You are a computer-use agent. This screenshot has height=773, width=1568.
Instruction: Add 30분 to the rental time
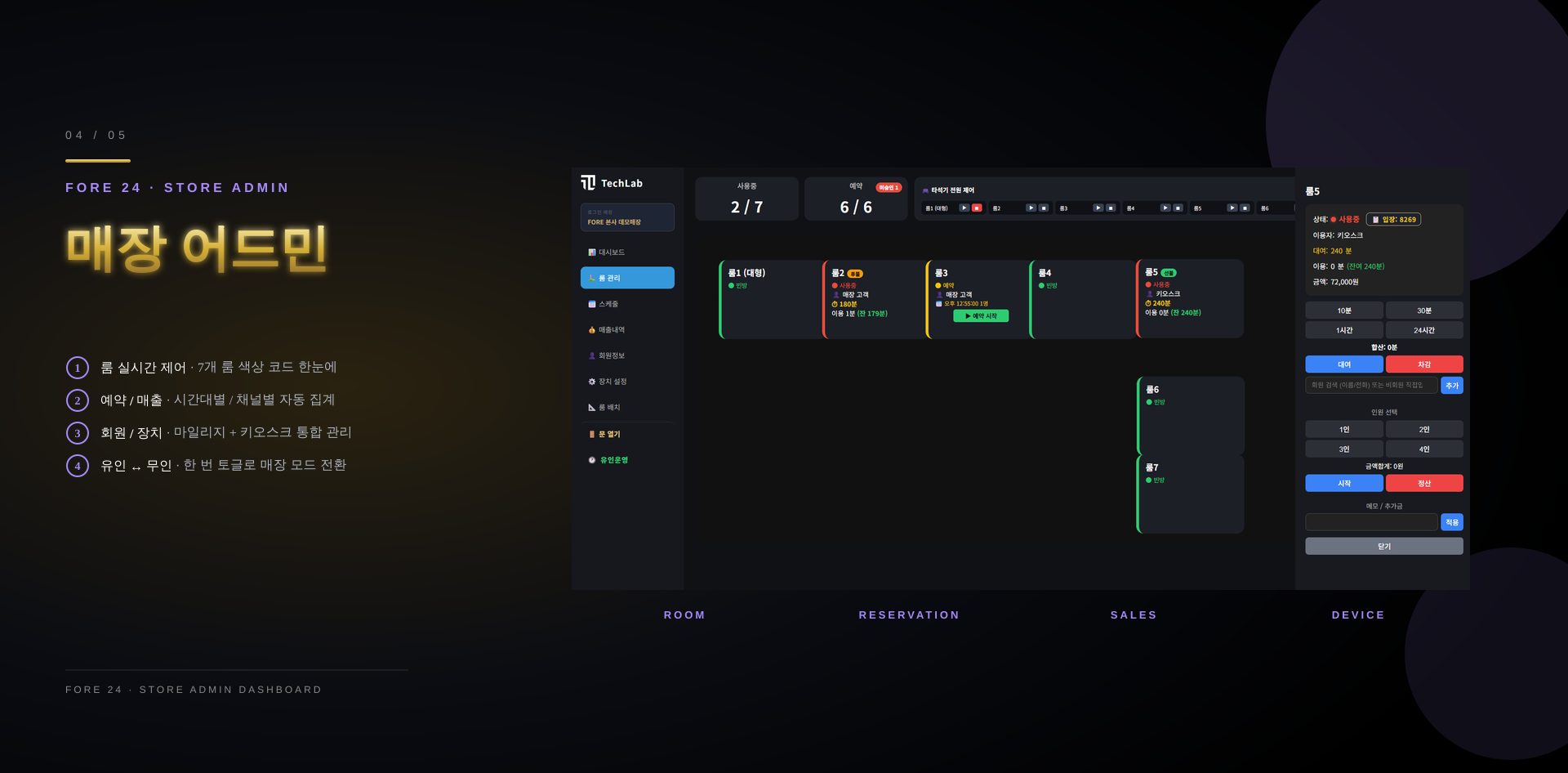(x=1424, y=311)
